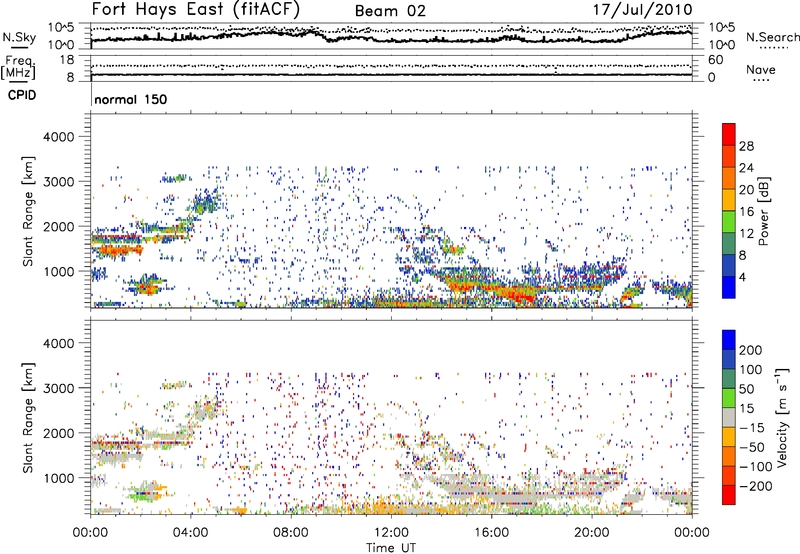
Task: Click the '24' tick on Power colorbar
Action: (x=746, y=168)
